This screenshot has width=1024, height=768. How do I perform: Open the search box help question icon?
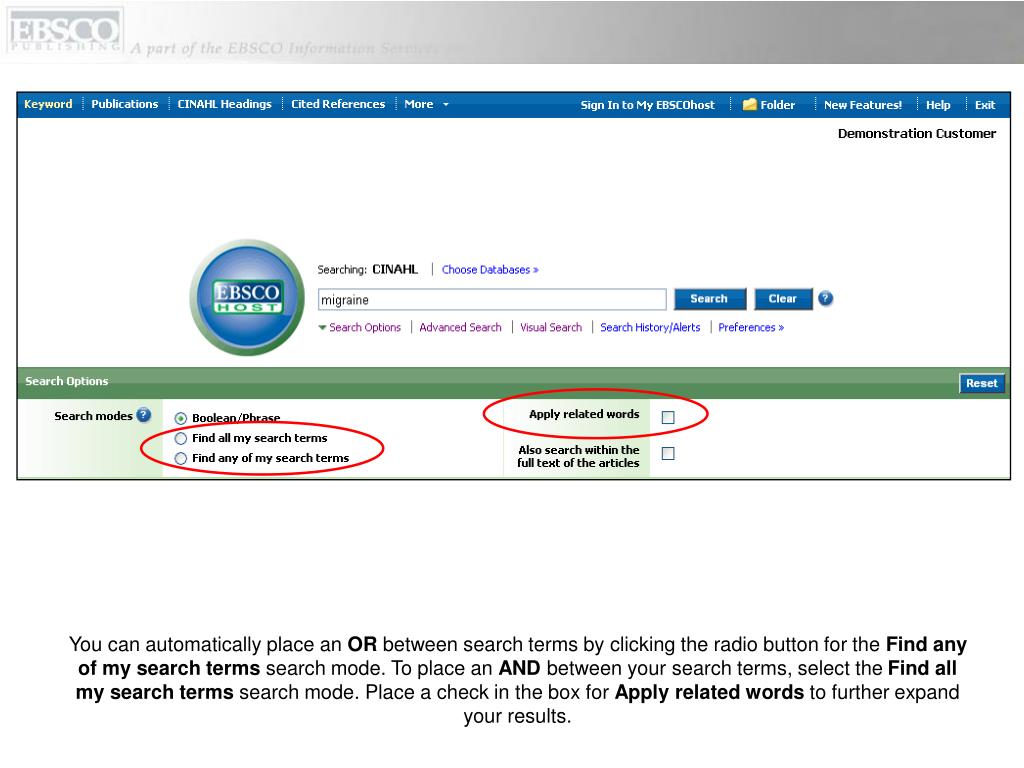pyautogui.click(x=825, y=298)
